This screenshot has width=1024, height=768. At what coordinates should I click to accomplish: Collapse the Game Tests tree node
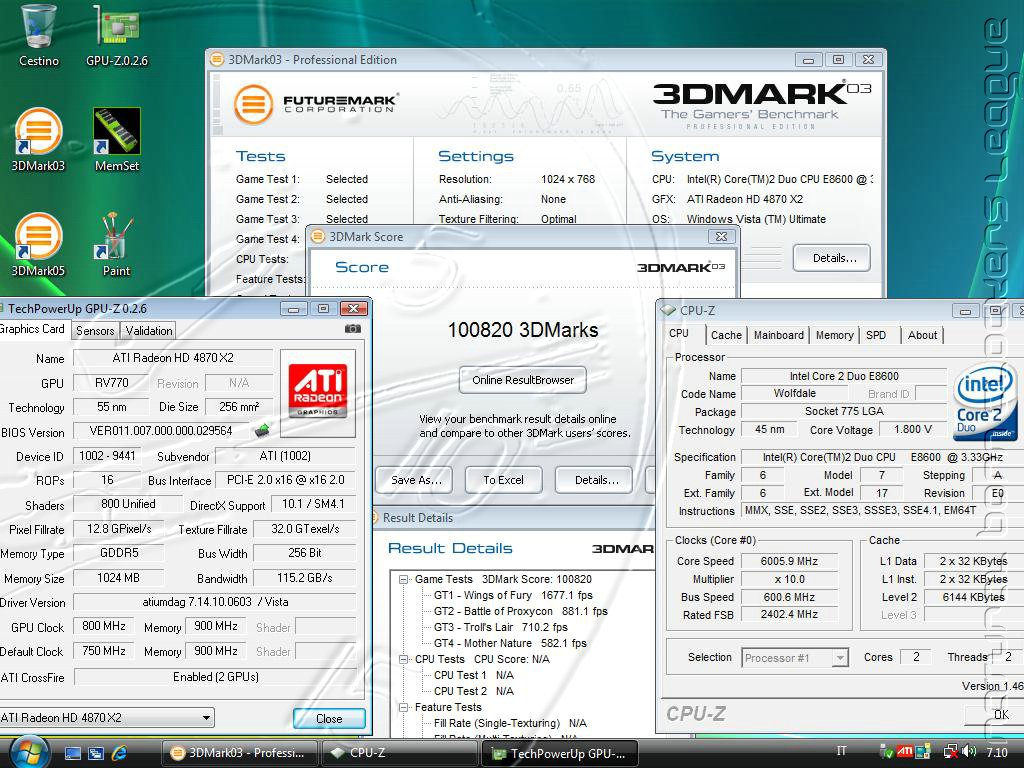pos(404,579)
